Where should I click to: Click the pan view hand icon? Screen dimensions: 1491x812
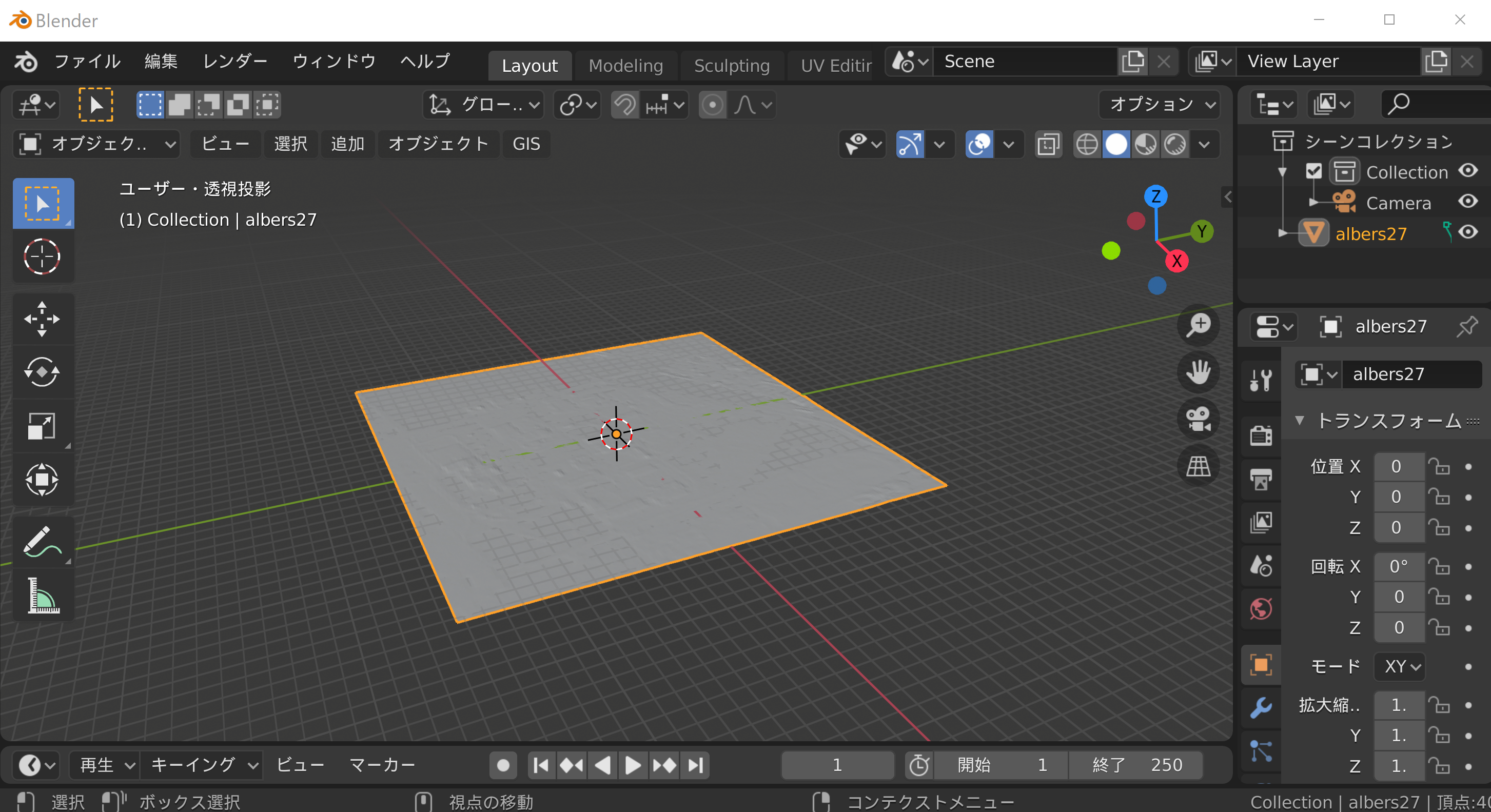pyautogui.click(x=1198, y=371)
